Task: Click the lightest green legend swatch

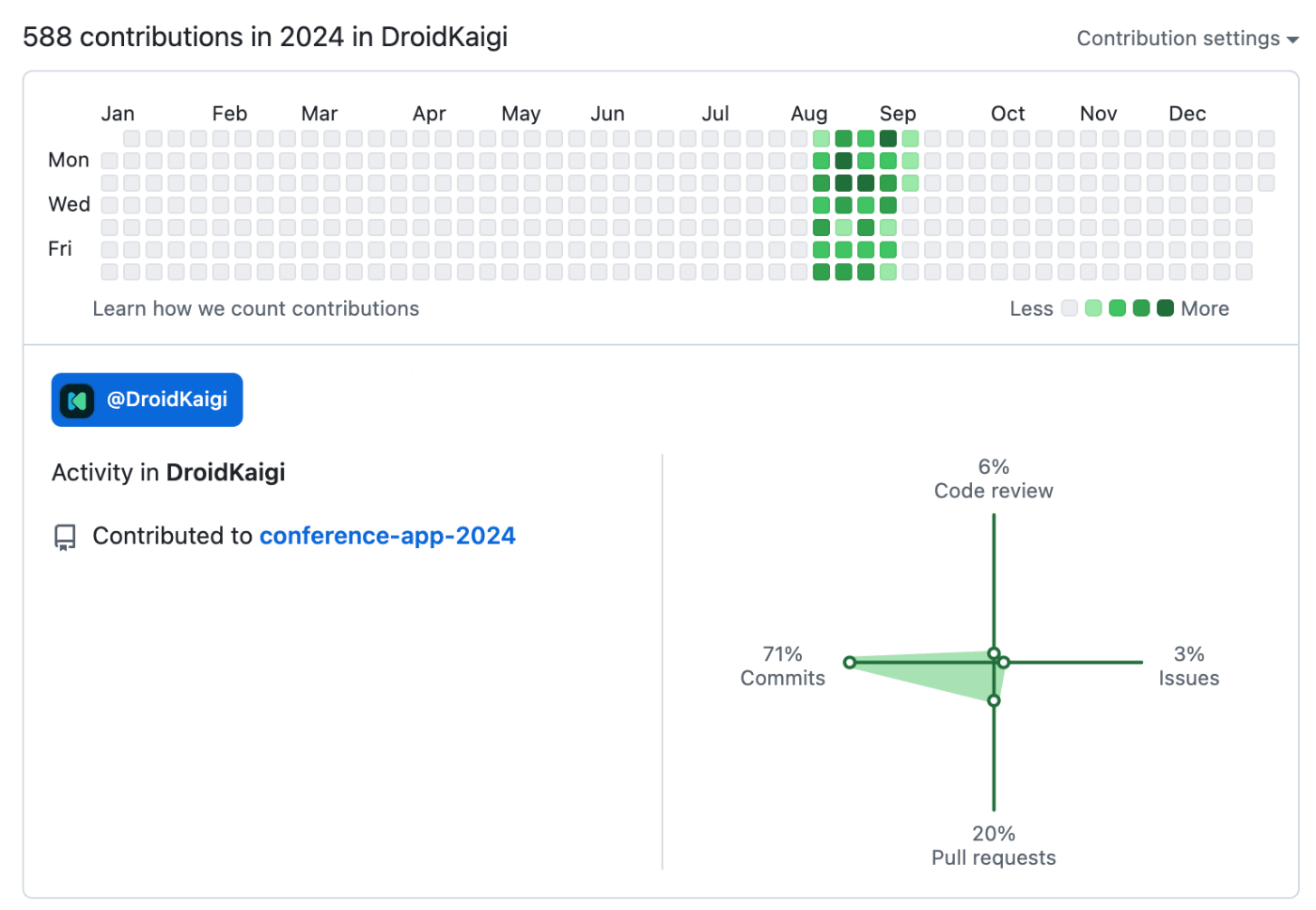Action: click(1093, 308)
